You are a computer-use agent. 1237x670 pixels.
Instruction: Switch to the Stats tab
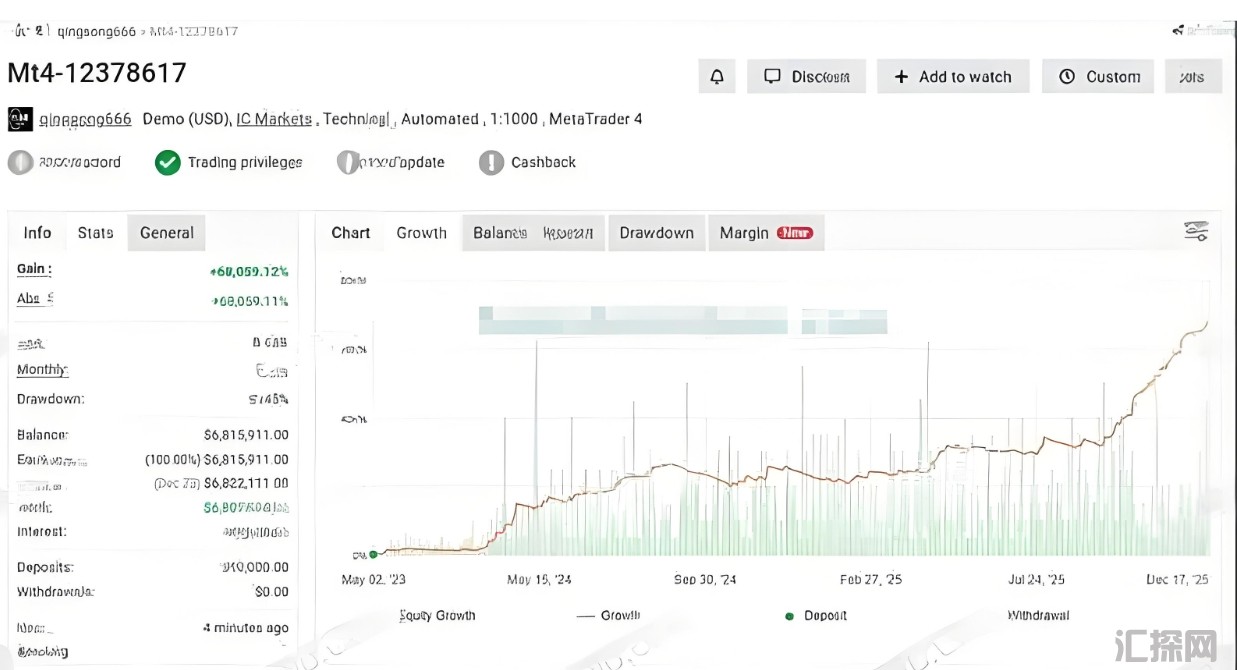[95, 233]
